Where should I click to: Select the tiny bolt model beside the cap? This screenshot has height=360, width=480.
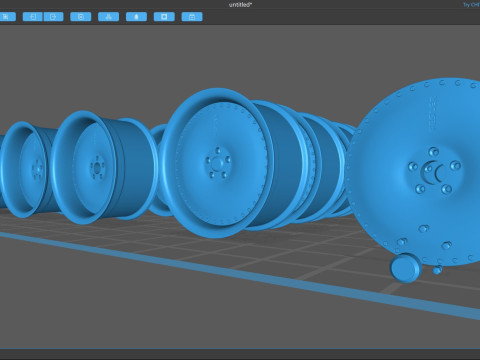coord(437,269)
